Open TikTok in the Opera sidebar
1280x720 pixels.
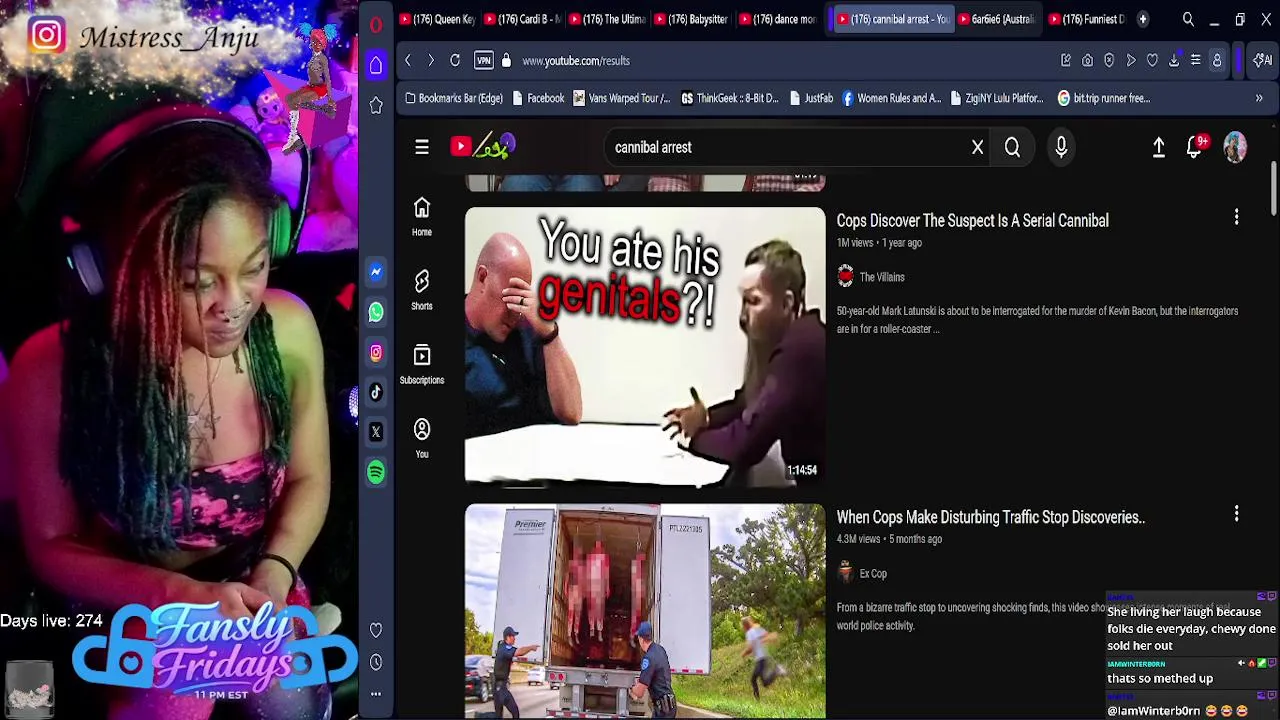coord(376,392)
